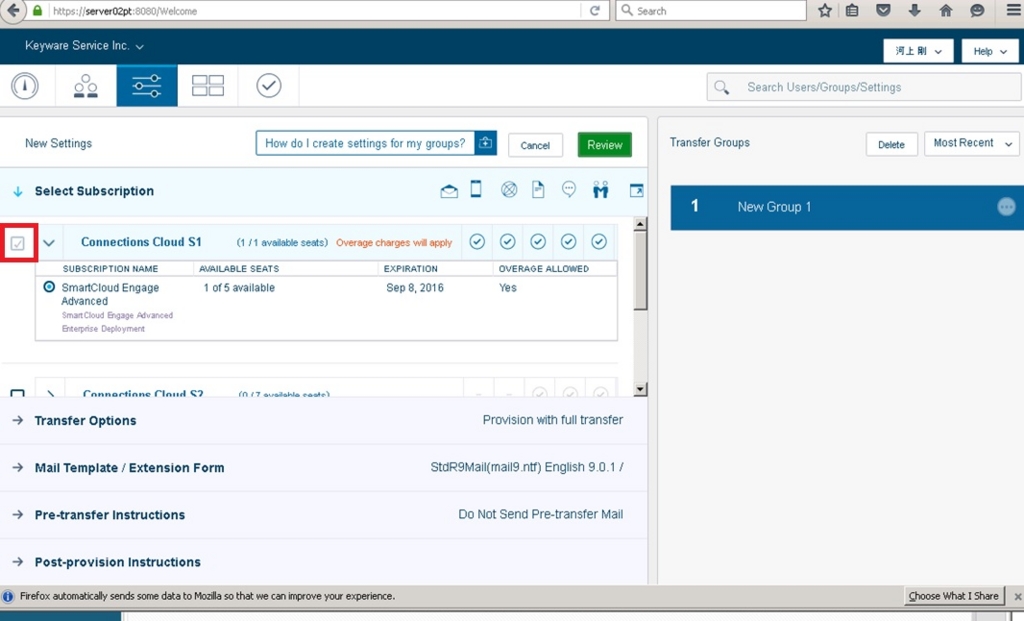Open the Firefox hamburger menu
The height and width of the screenshot is (621, 1024).
tap(1013, 10)
